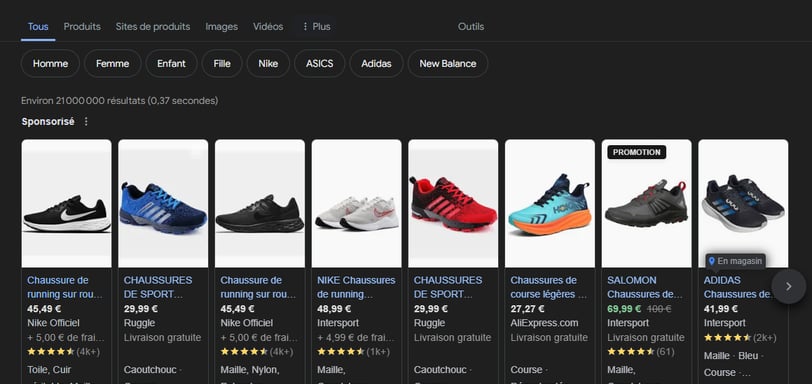
Task: Open the SALOMON Chaussures link
Action: point(645,287)
